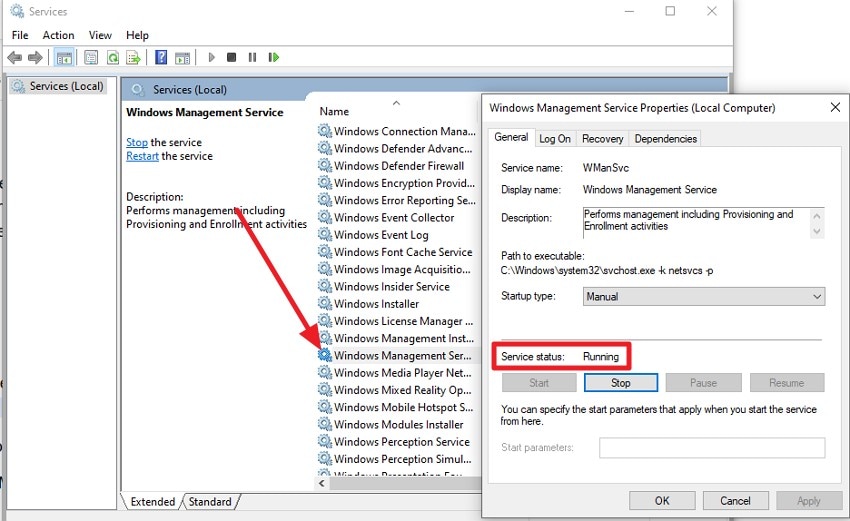This screenshot has width=850, height=521.
Task: Click the Restart Service toolbar icon
Action: tap(274, 57)
